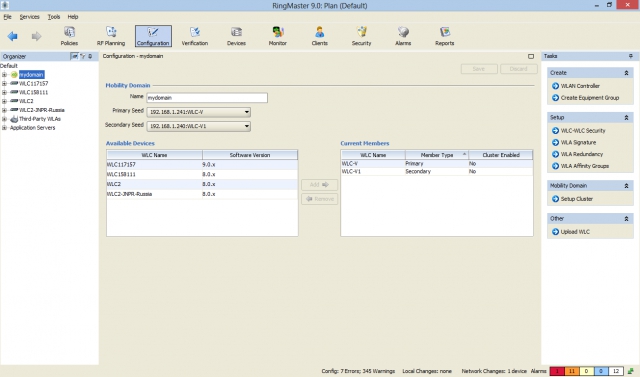Click the Mobility Domain Name field
640x377 pixels.
(207, 98)
